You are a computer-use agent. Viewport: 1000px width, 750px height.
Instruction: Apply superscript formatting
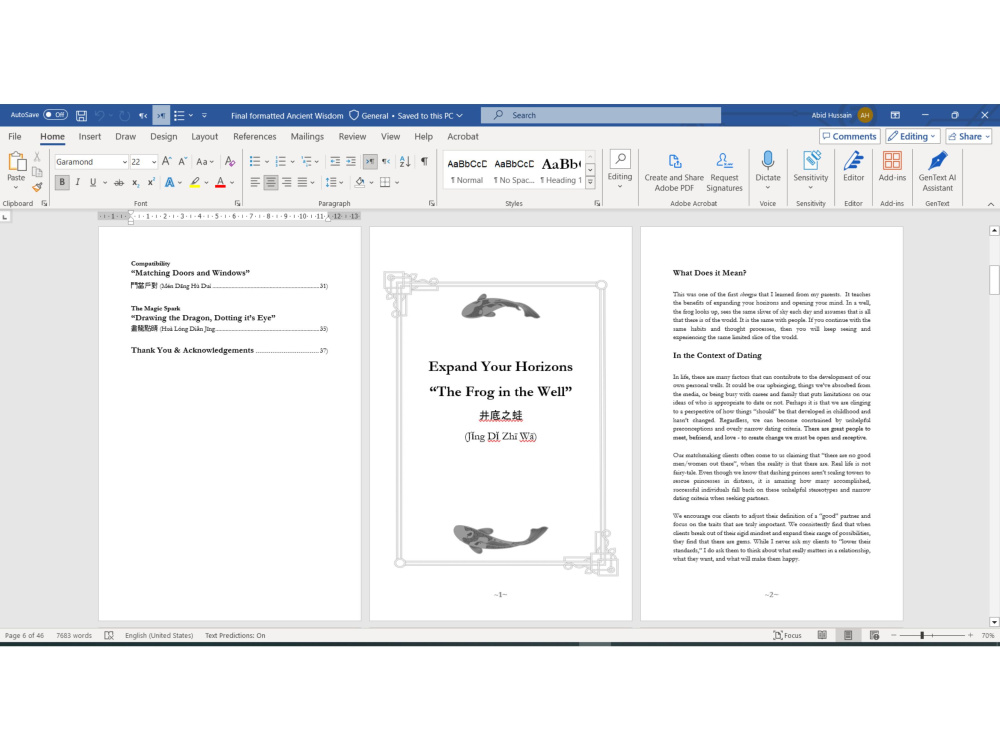tap(151, 182)
